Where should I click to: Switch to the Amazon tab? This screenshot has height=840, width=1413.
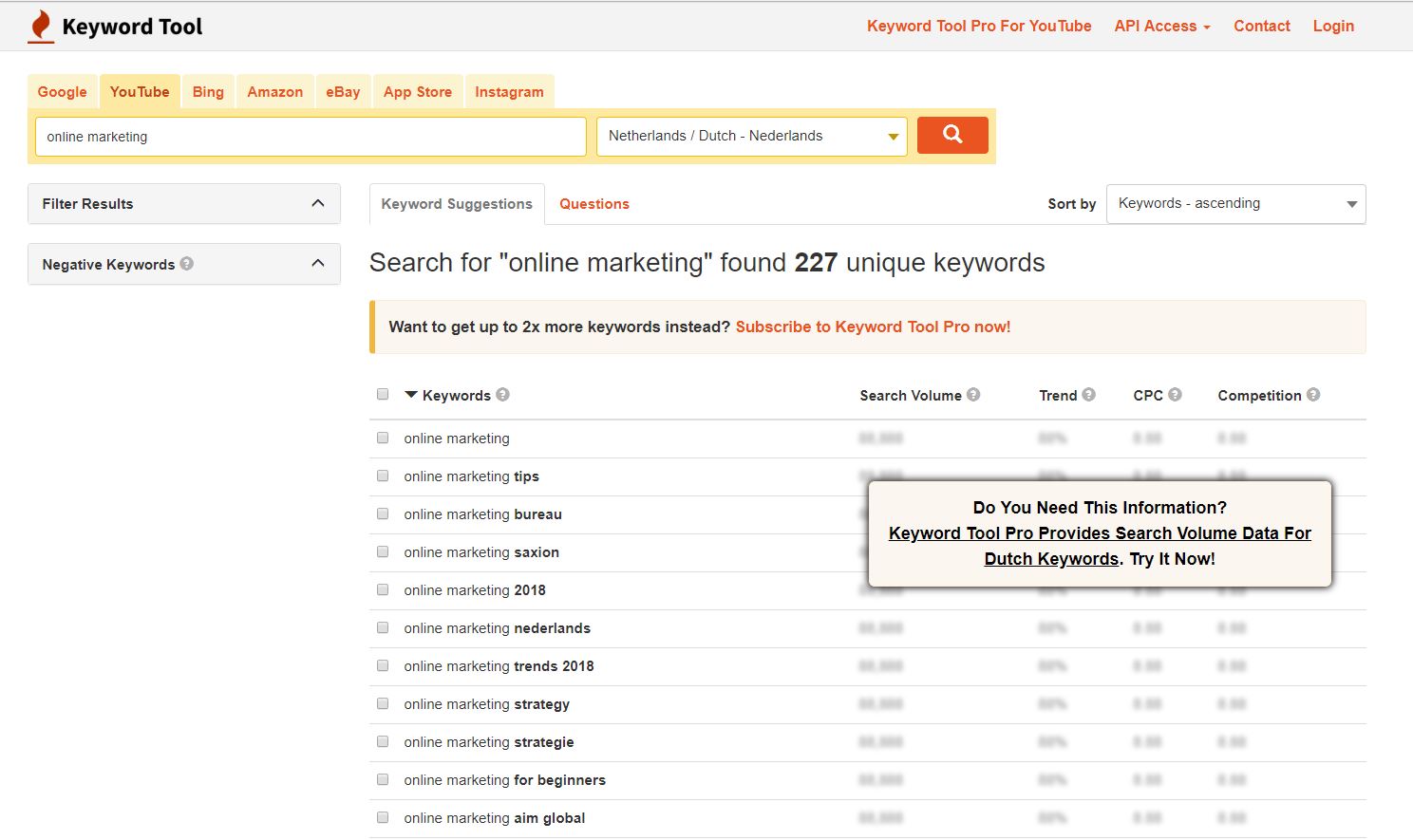pos(275,92)
